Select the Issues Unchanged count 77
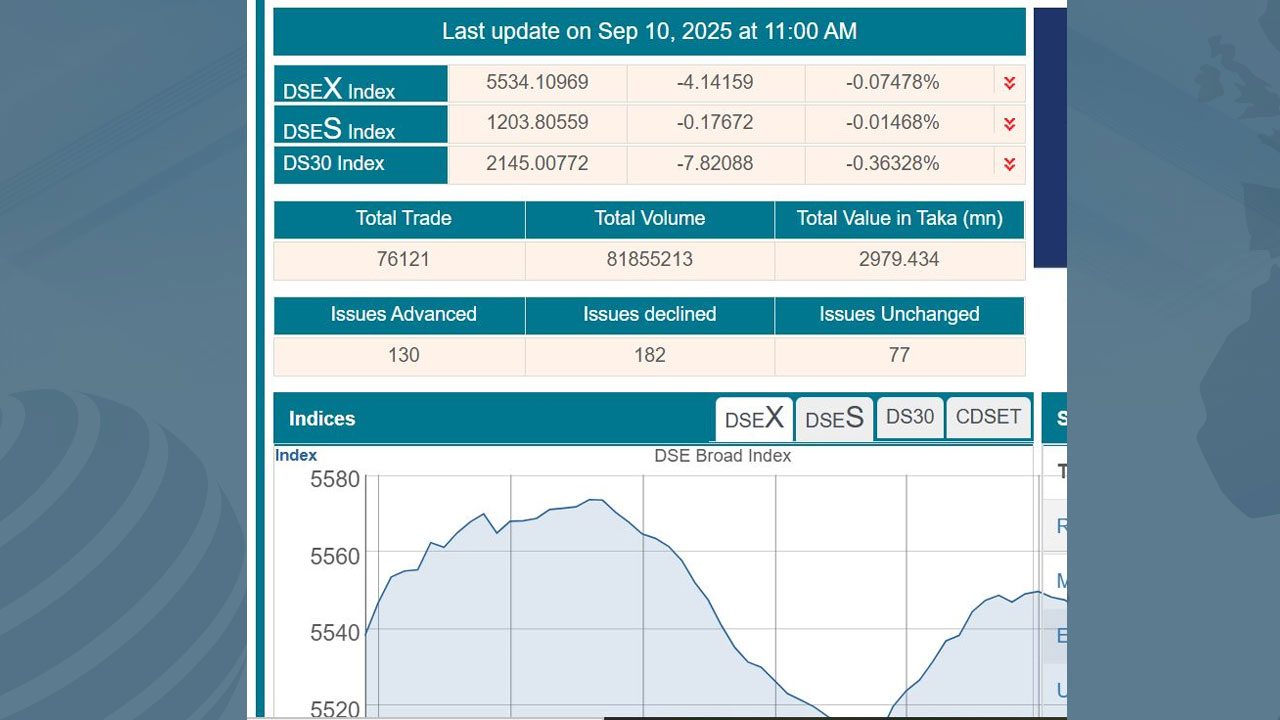 (899, 355)
